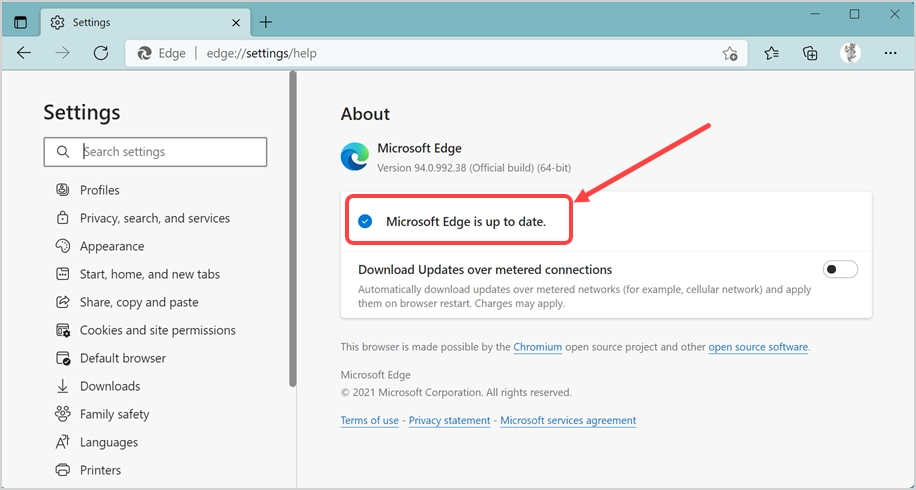Click the Chromium link

coord(537,347)
